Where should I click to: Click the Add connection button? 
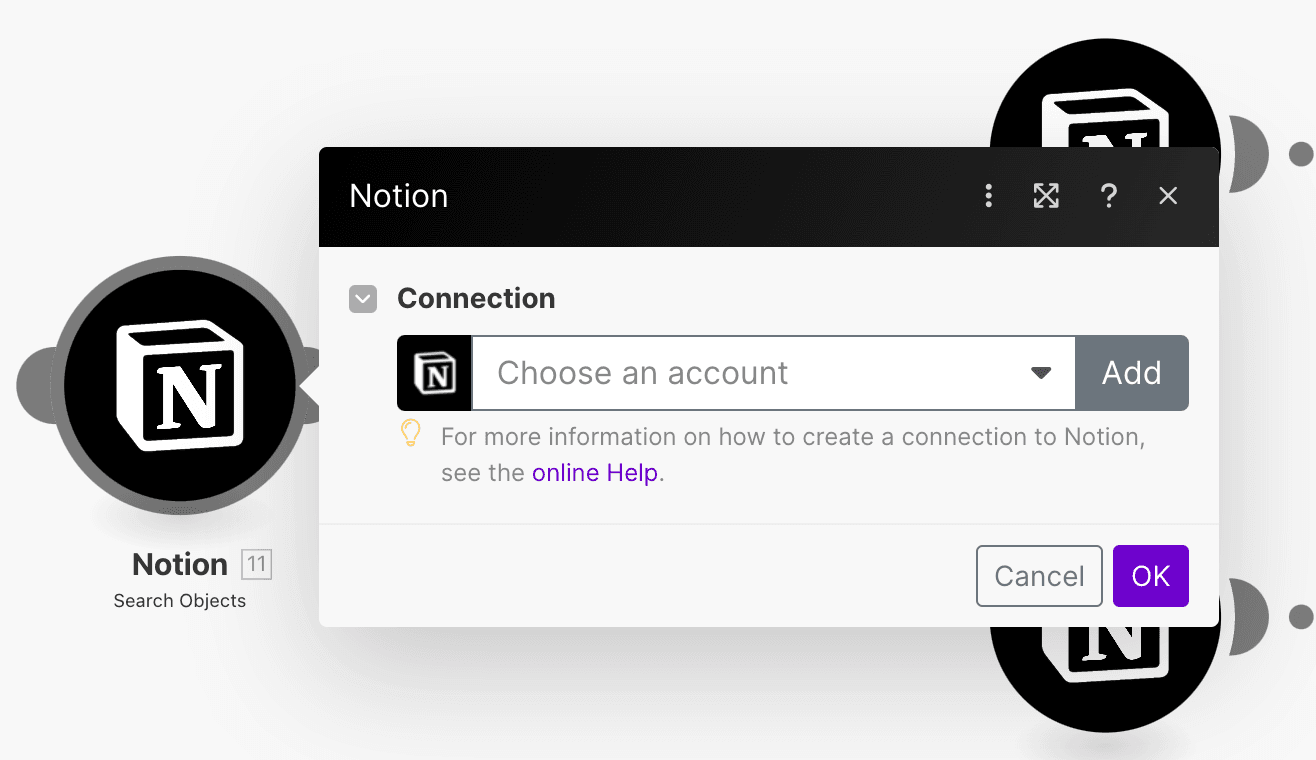click(1131, 373)
